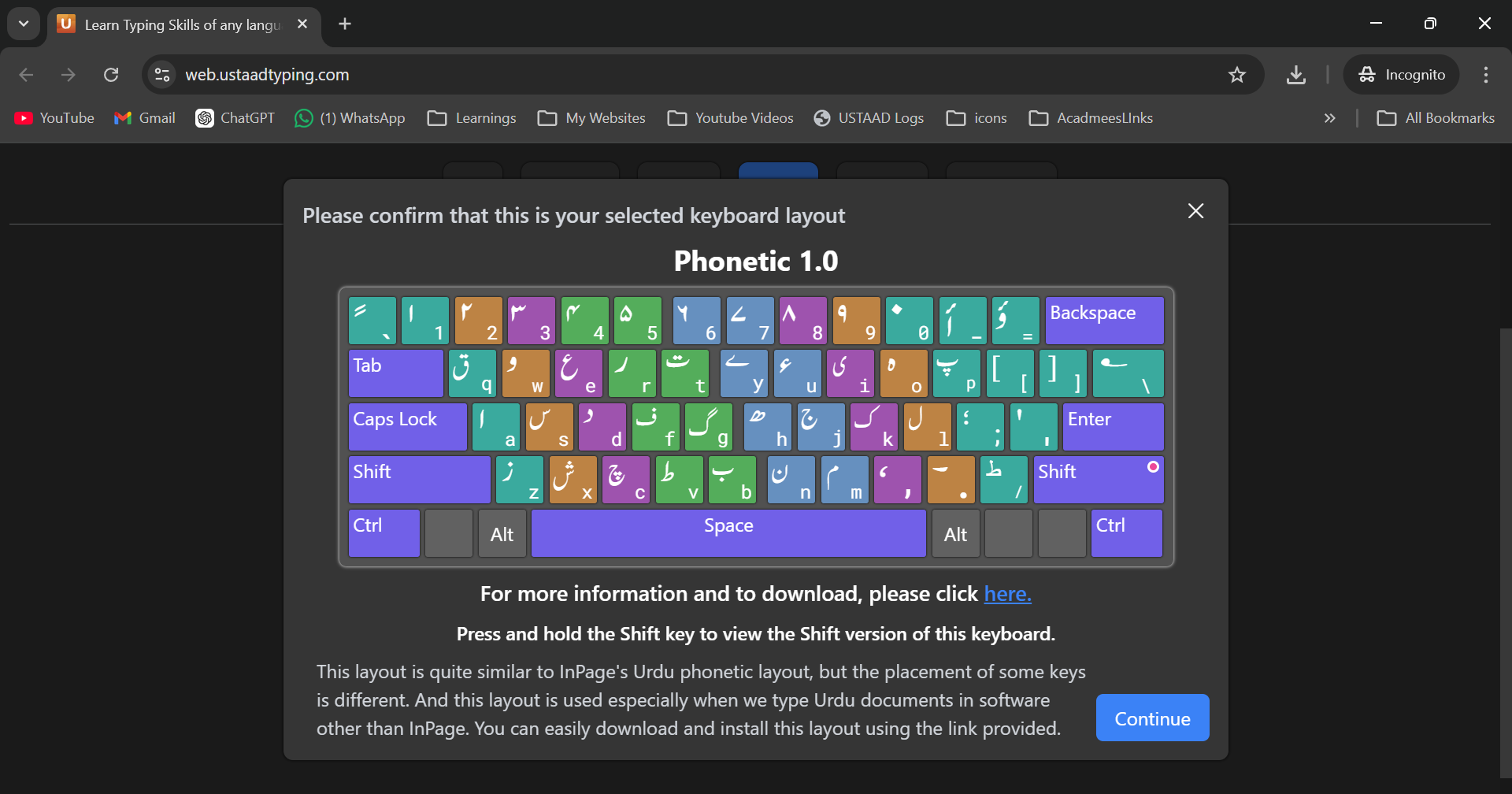Reload the page
1512x794 pixels.
(x=111, y=75)
